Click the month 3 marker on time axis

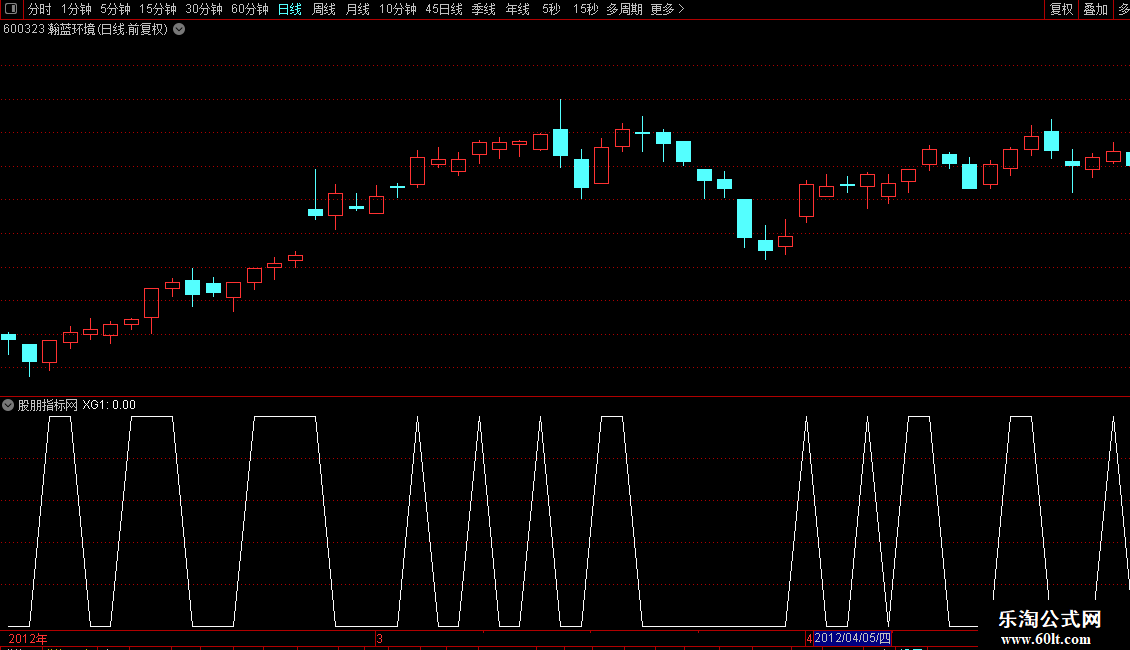[x=379, y=638]
